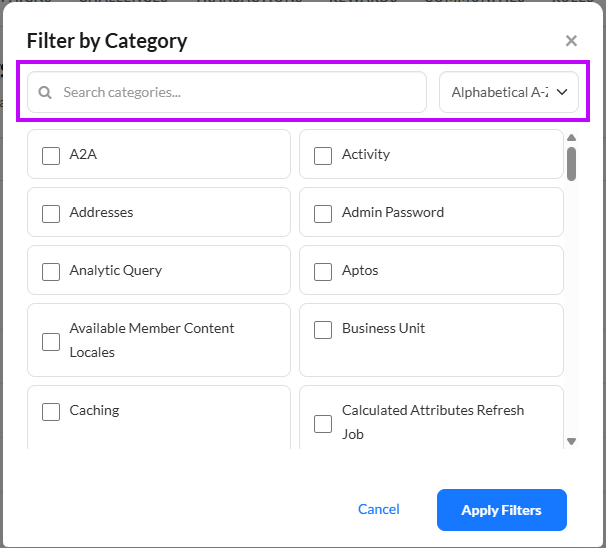Select the Caching category checkbox
The height and width of the screenshot is (548, 606).
tap(51, 411)
